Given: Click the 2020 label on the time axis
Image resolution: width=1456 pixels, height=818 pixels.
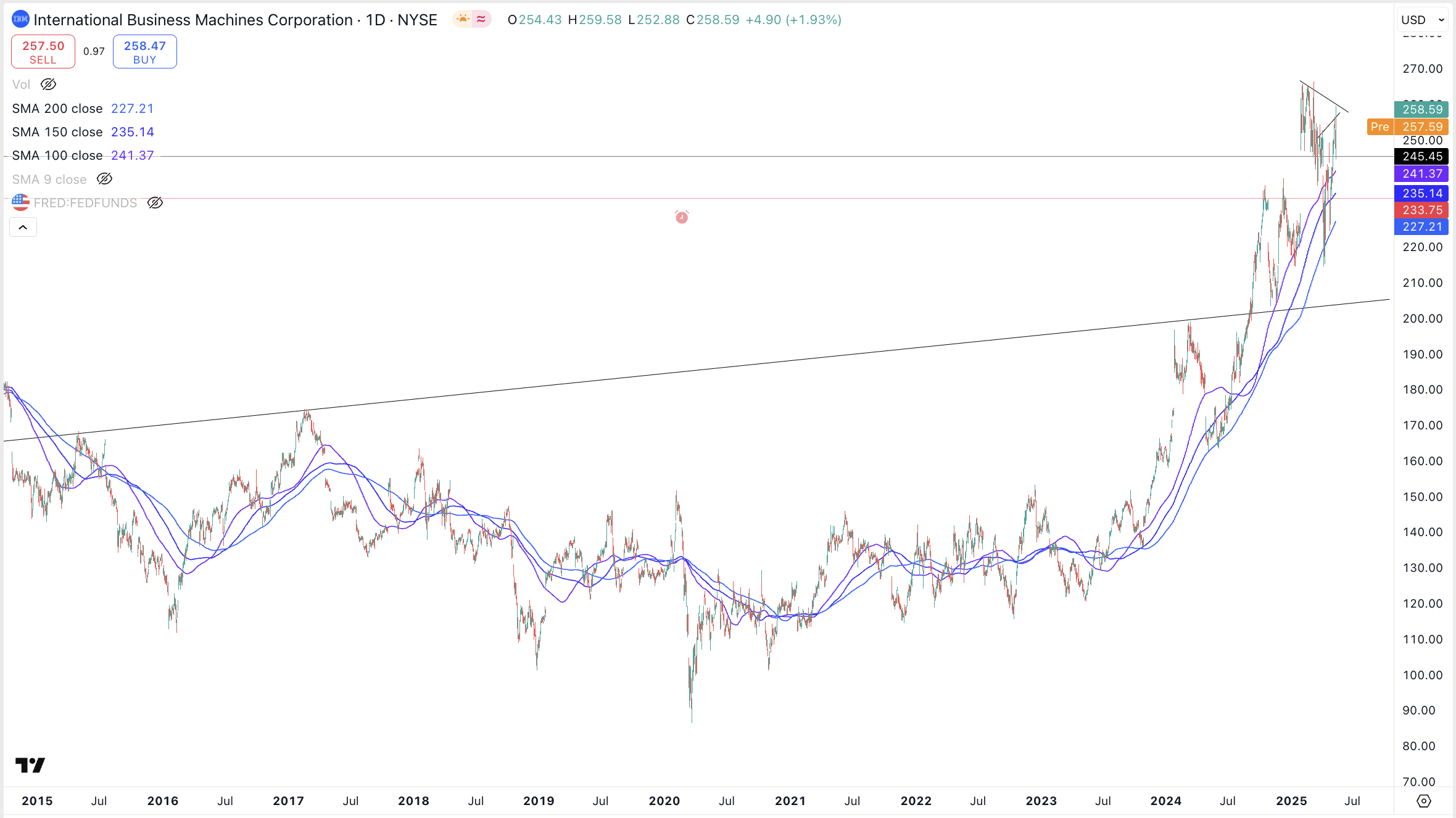Looking at the screenshot, I should [x=664, y=801].
